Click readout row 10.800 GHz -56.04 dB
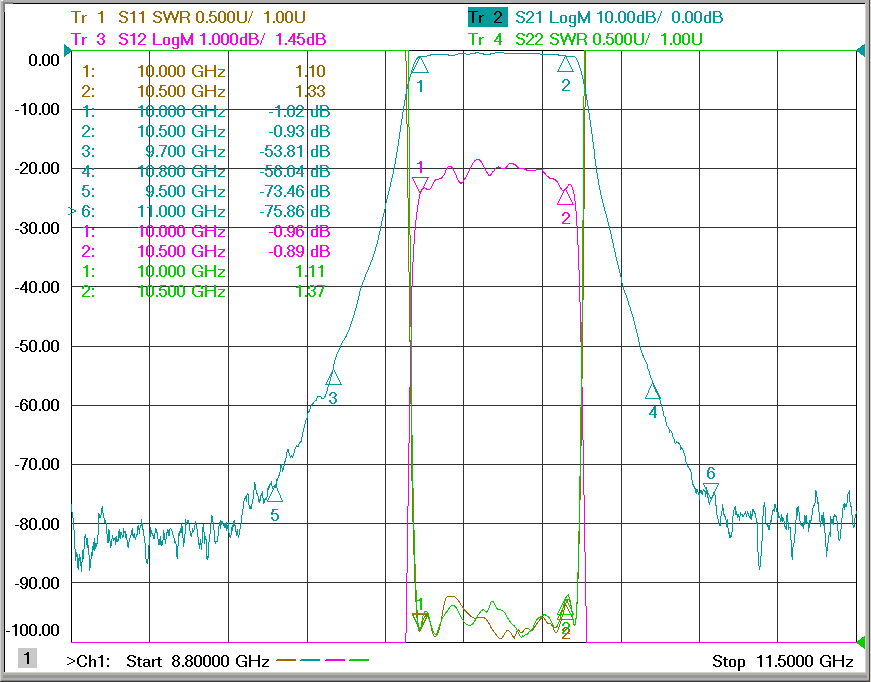This screenshot has width=871, height=682. (x=206, y=172)
